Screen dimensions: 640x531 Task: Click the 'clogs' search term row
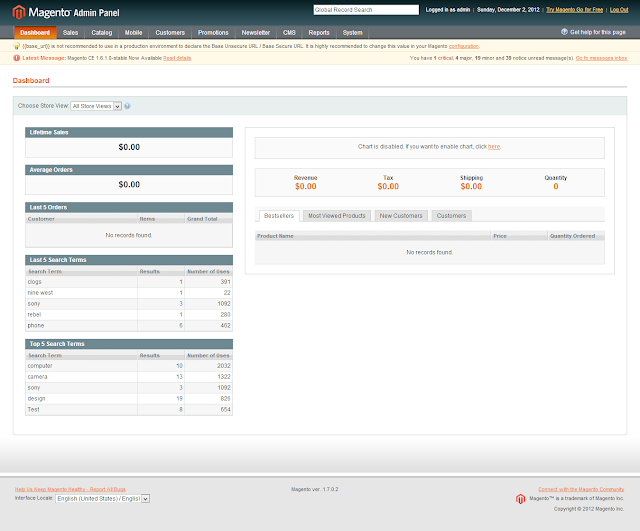pyautogui.click(x=129, y=282)
